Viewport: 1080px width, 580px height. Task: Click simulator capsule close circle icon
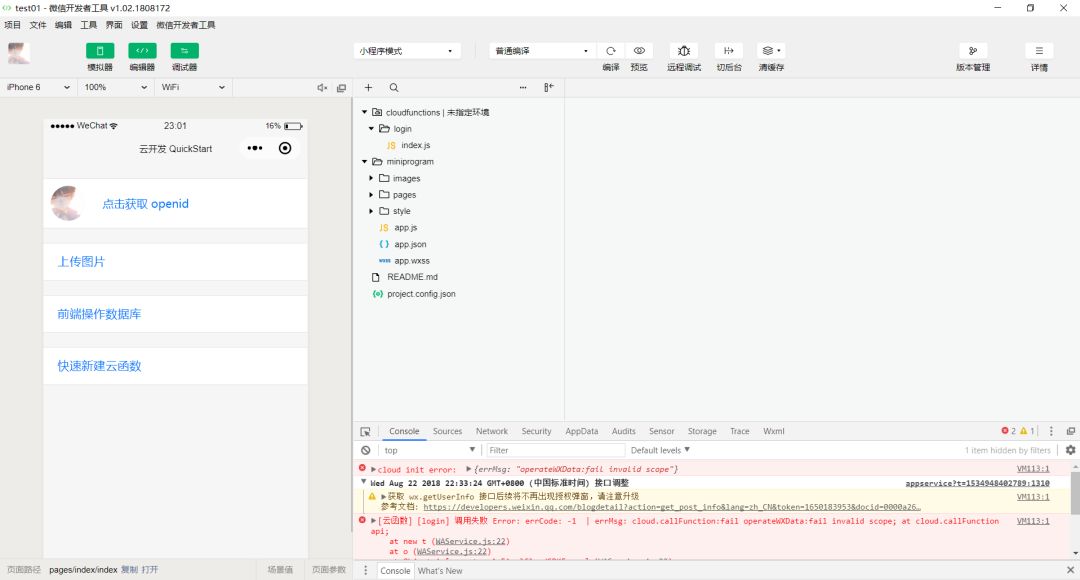coord(285,148)
